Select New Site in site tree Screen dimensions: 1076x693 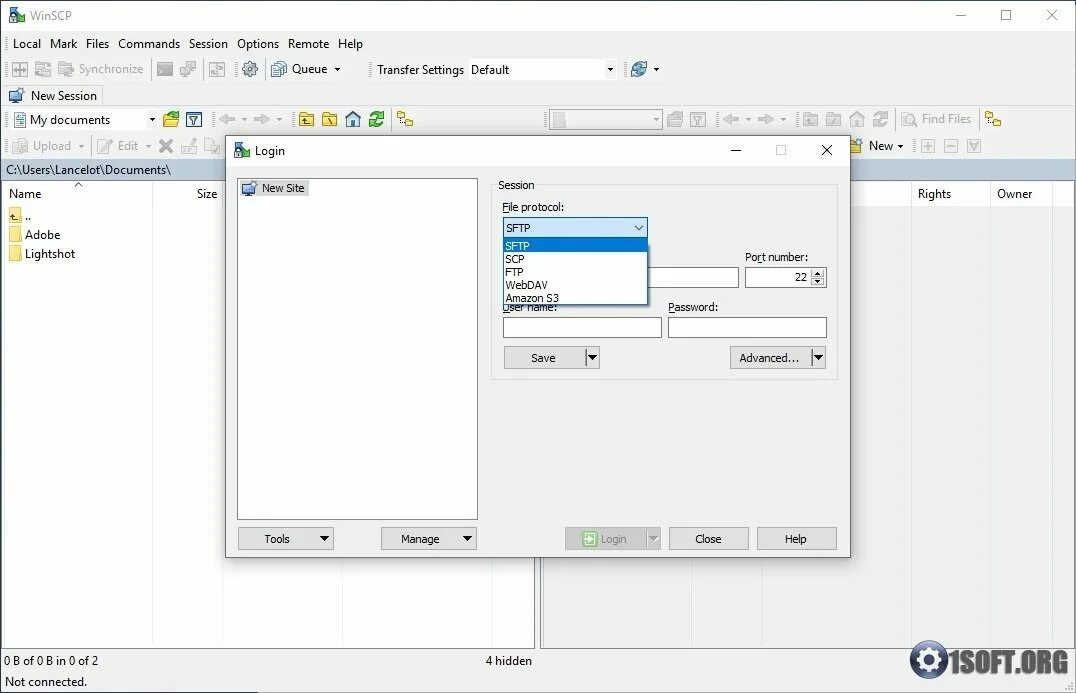click(274, 188)
